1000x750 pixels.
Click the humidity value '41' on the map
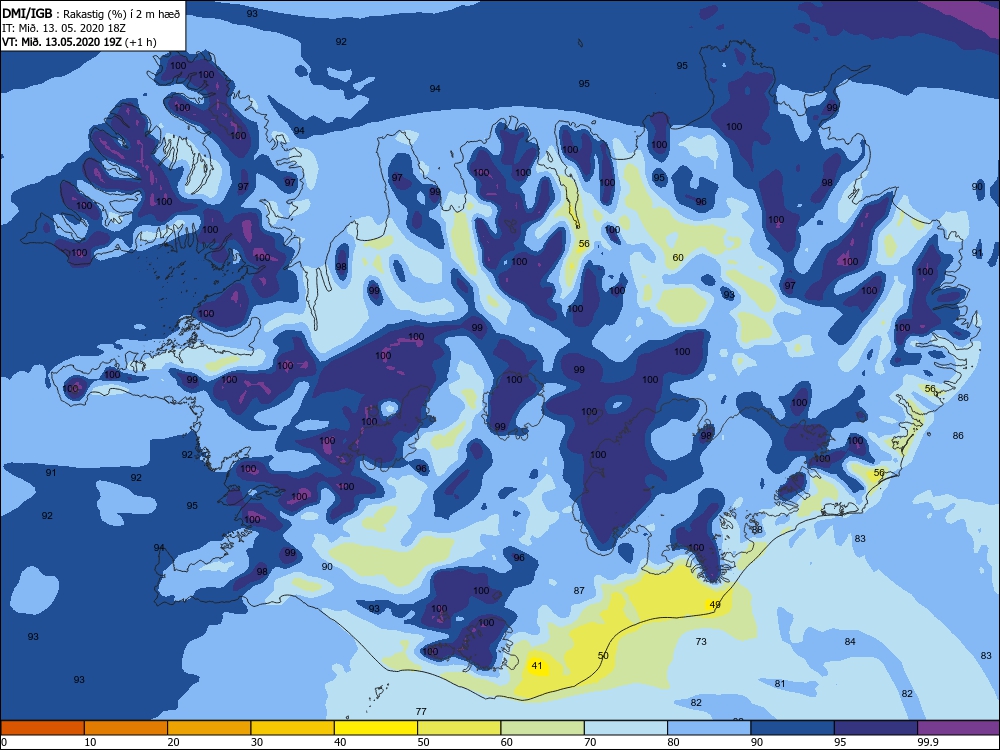point(537,666)
